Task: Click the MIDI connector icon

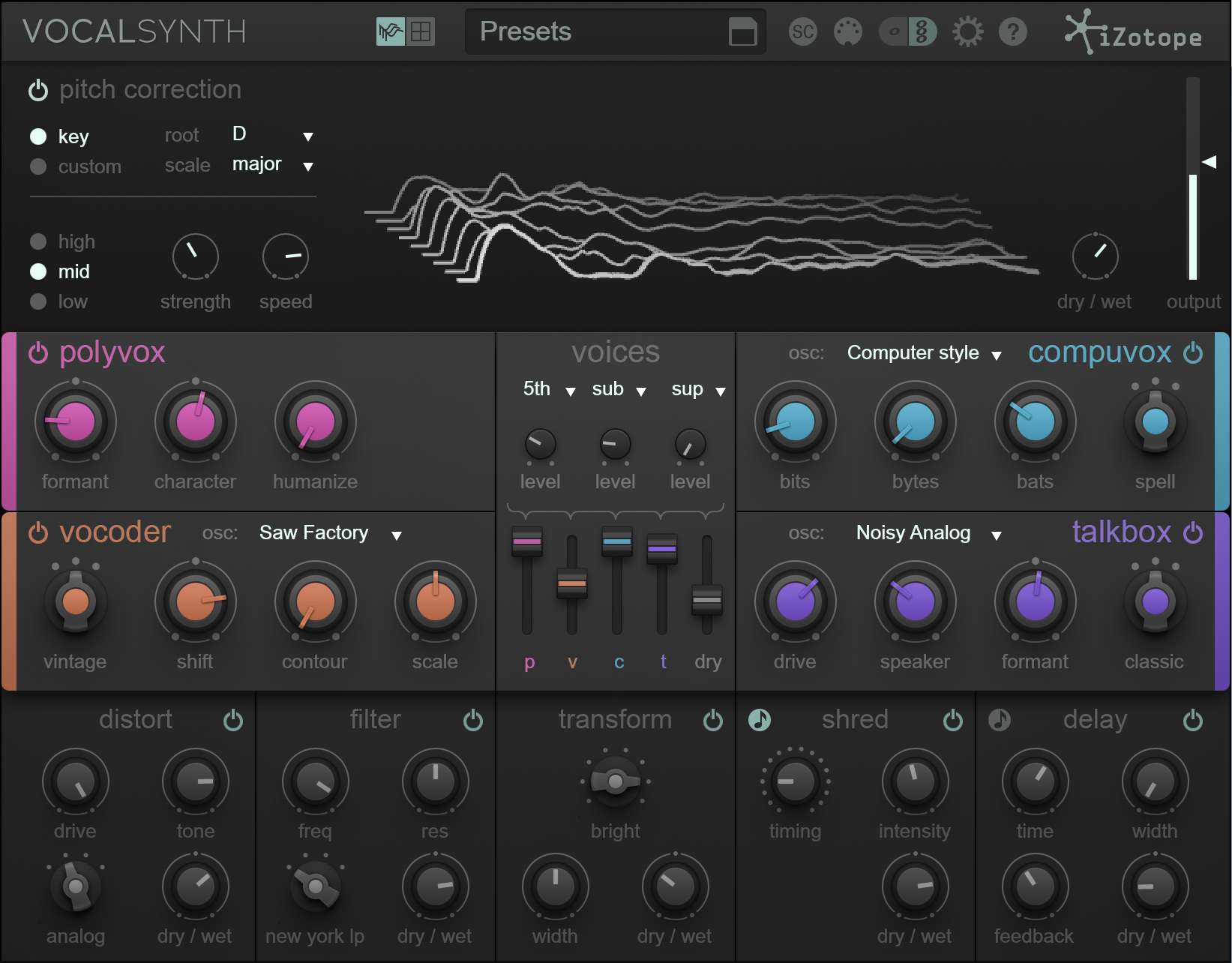Action: [848, 31]
